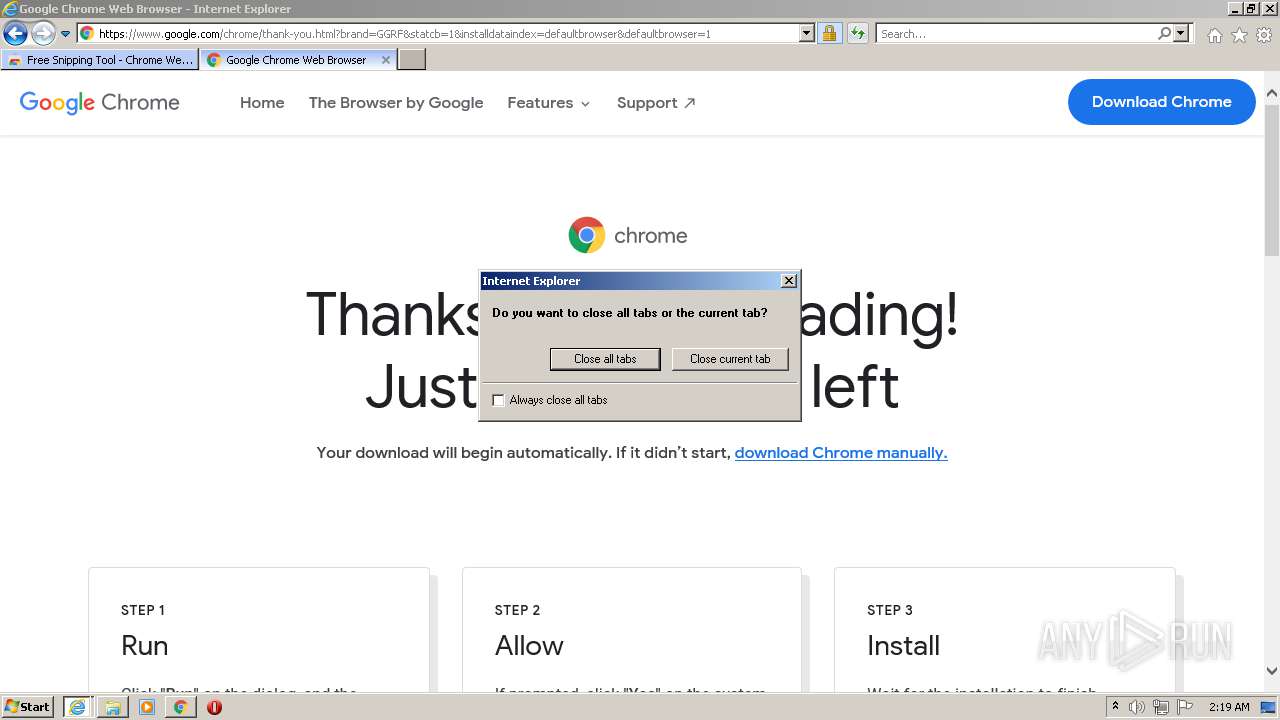Click Internet Explorer taskbar icon

pyautogui.click(x=77, y=707)
